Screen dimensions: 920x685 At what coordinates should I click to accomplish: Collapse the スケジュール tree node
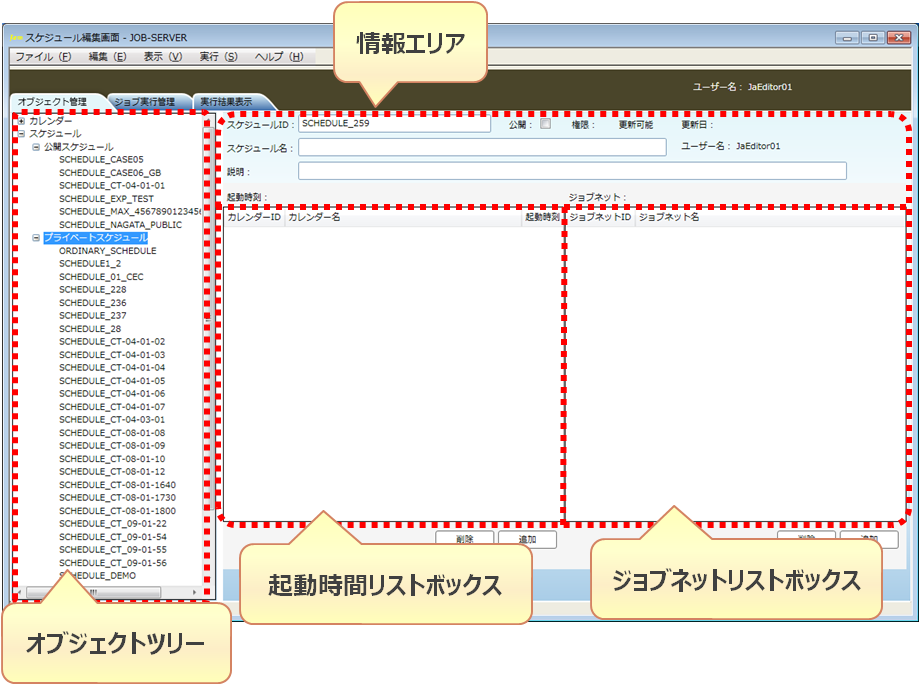[21, 134]
